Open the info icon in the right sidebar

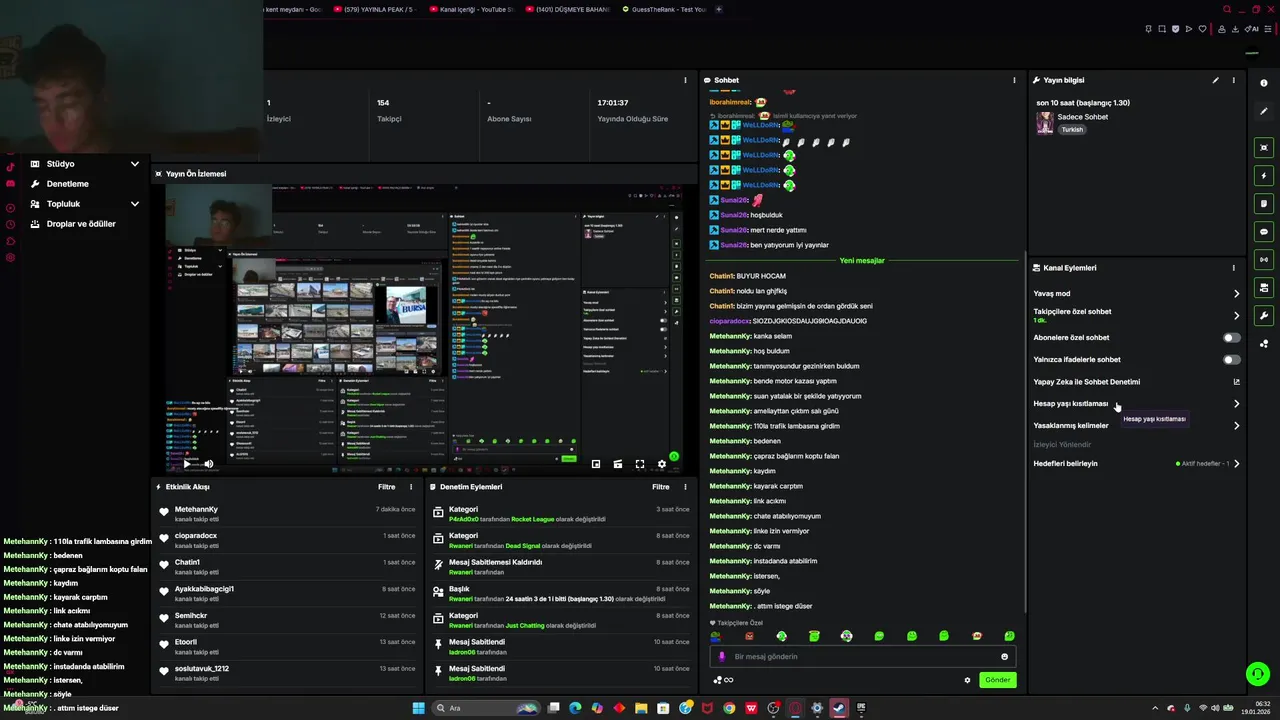click(x=1264, y=83)
